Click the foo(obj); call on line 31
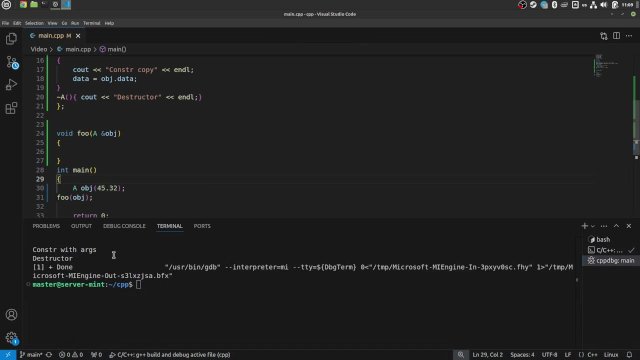 (x=75, y=198)
